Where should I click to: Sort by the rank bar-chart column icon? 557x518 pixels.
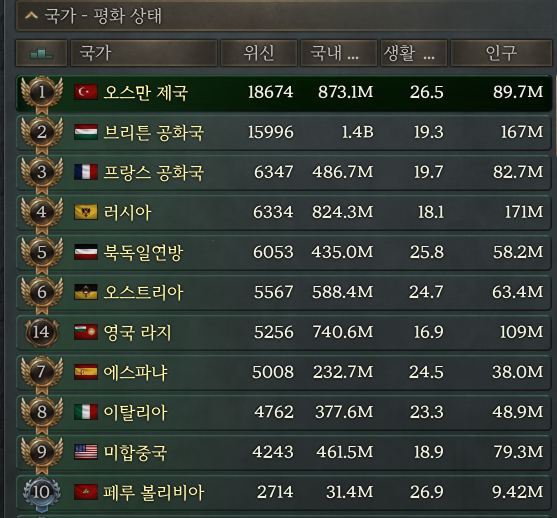[41, 53]
